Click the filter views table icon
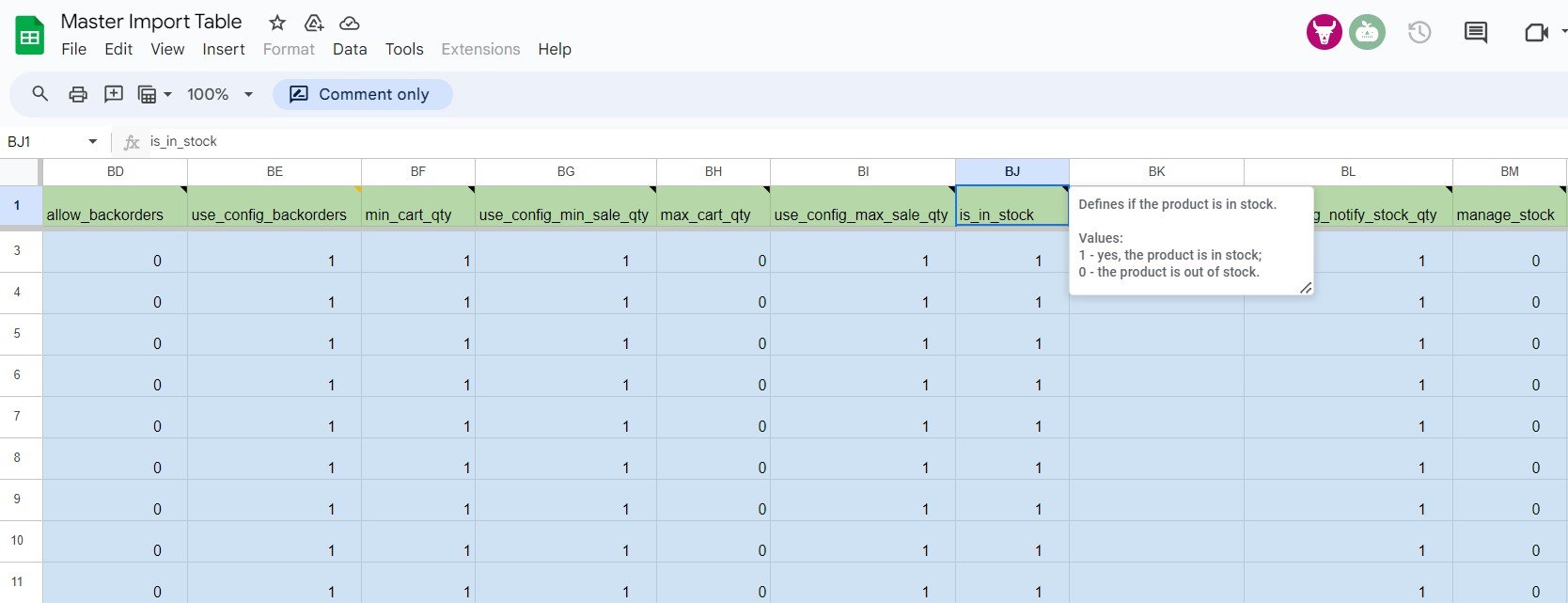This screenshot has width=1568, height=603. [147, 94]
